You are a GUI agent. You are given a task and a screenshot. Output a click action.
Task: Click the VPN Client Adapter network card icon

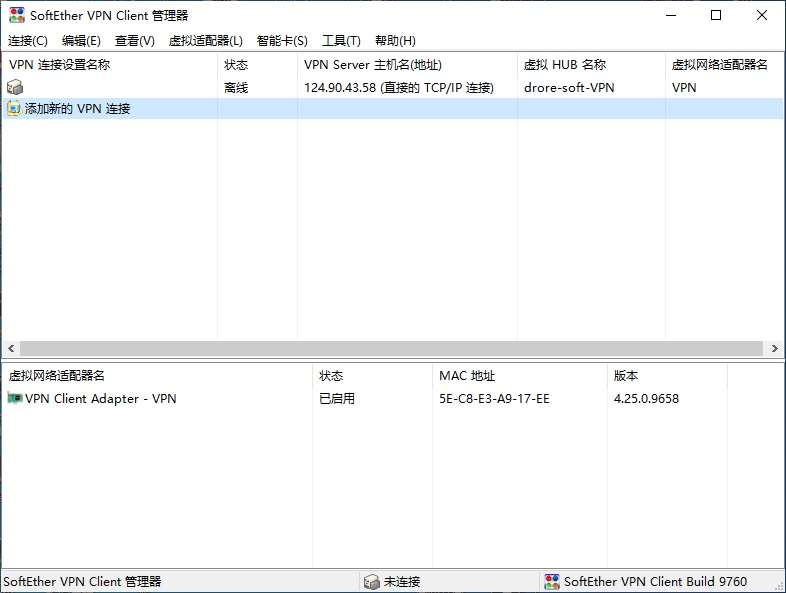pyautogui.click(x=15, y=398)
